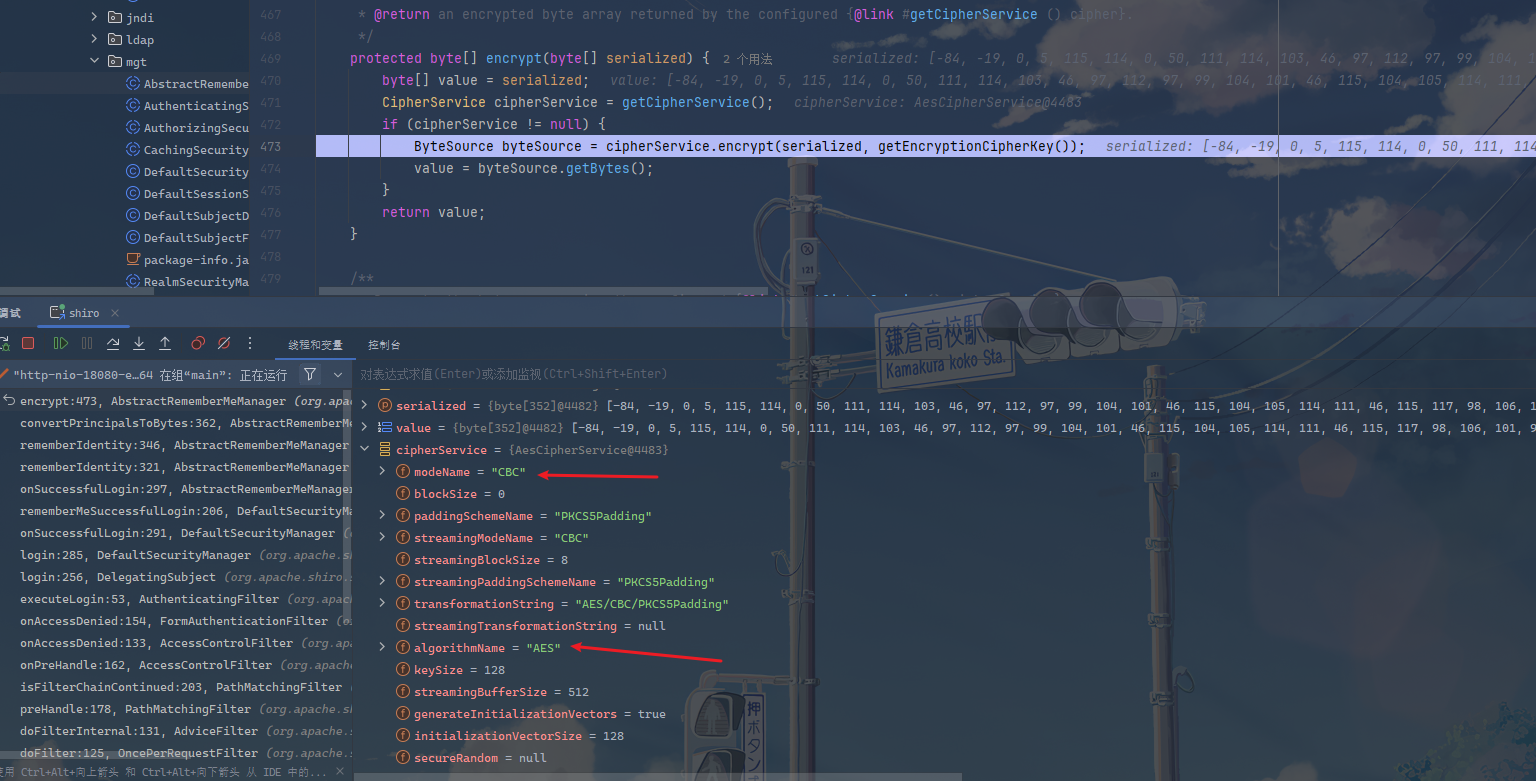Select streamingTransformationString = null field
This screenshot has width=1536, height=781.
click(x=531, y=626)
